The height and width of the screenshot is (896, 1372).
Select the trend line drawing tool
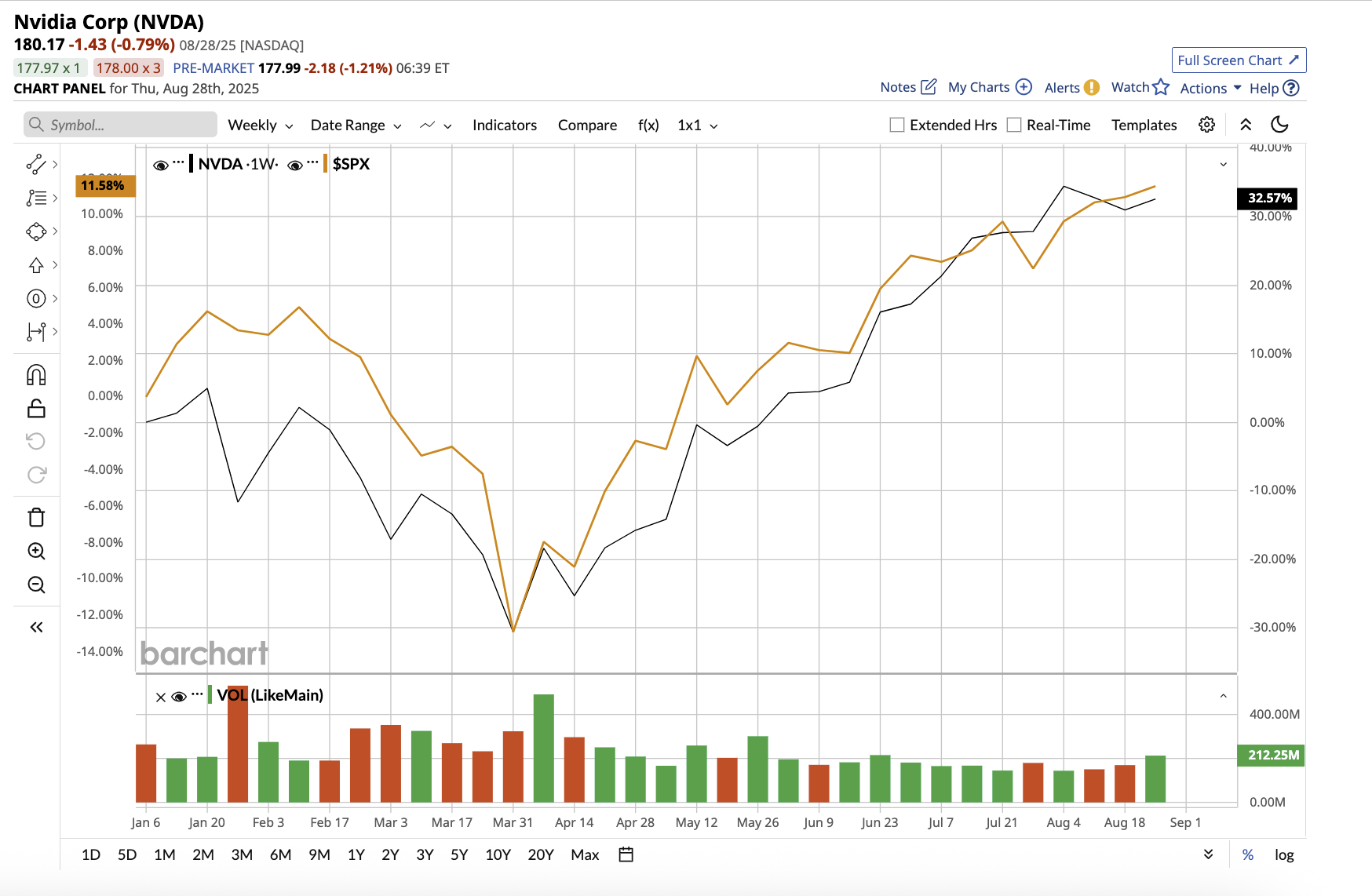[36, 164]
